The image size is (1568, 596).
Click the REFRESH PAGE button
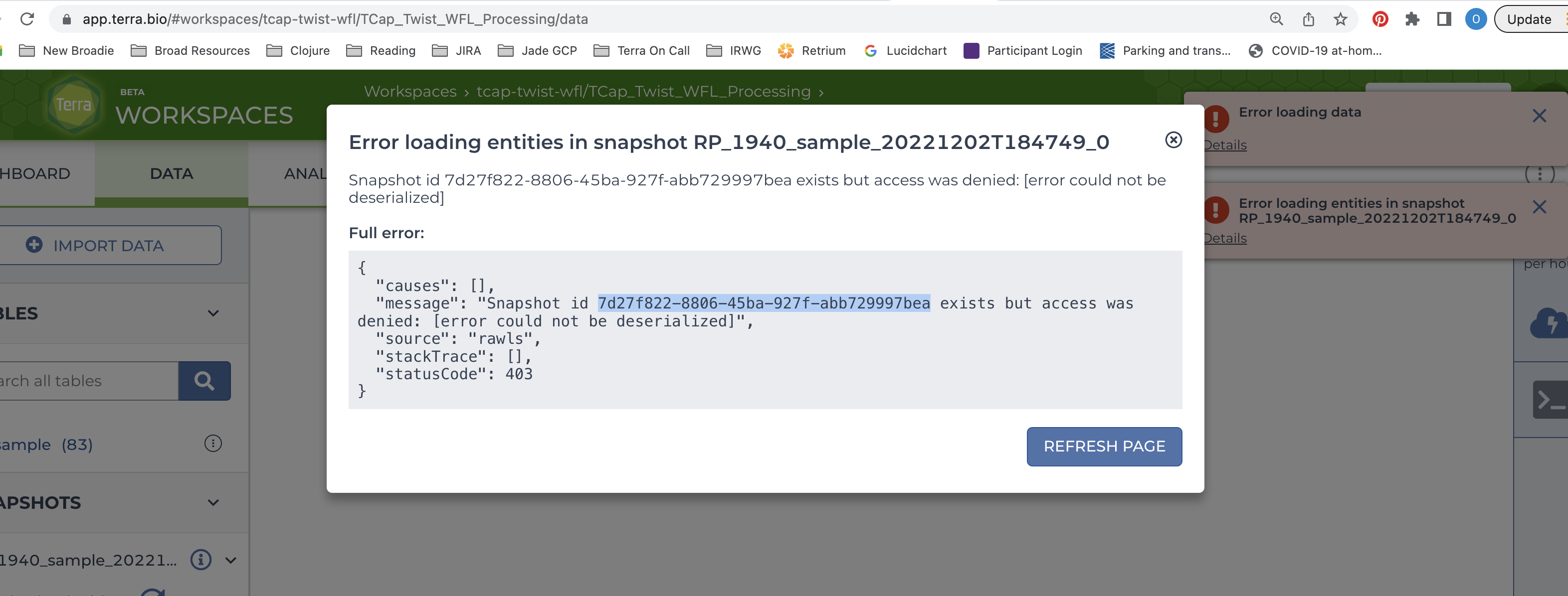click(x=1104, y=447)
